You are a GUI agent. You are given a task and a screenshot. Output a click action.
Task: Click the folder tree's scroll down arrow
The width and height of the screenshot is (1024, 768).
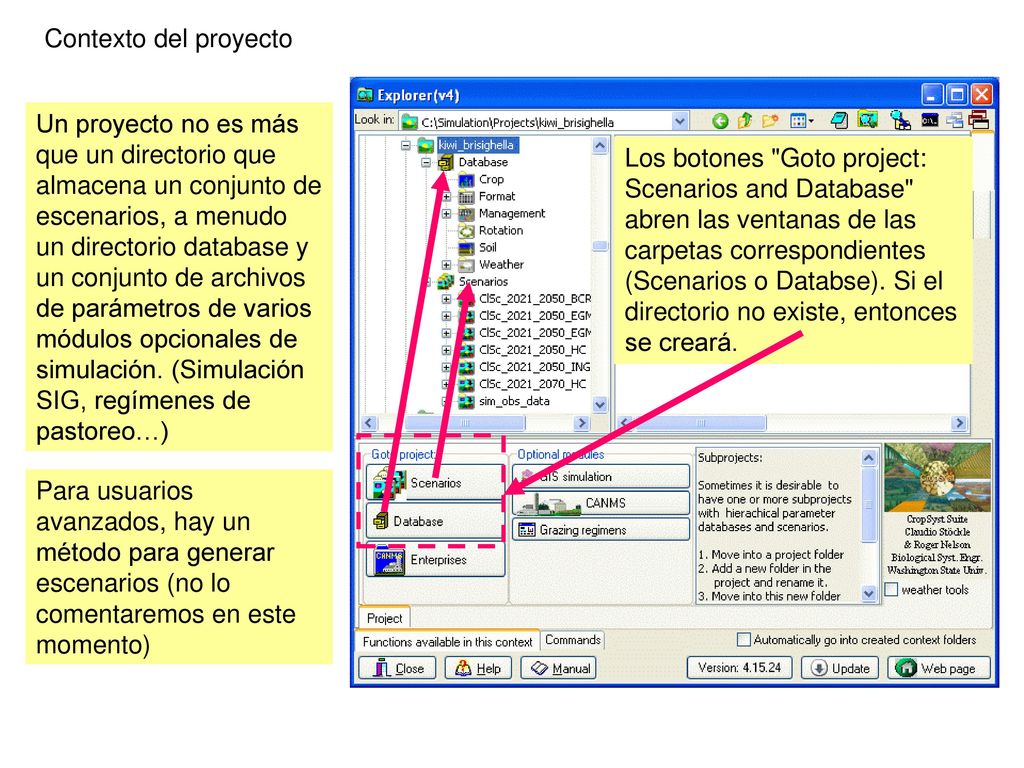pos(600,405)
